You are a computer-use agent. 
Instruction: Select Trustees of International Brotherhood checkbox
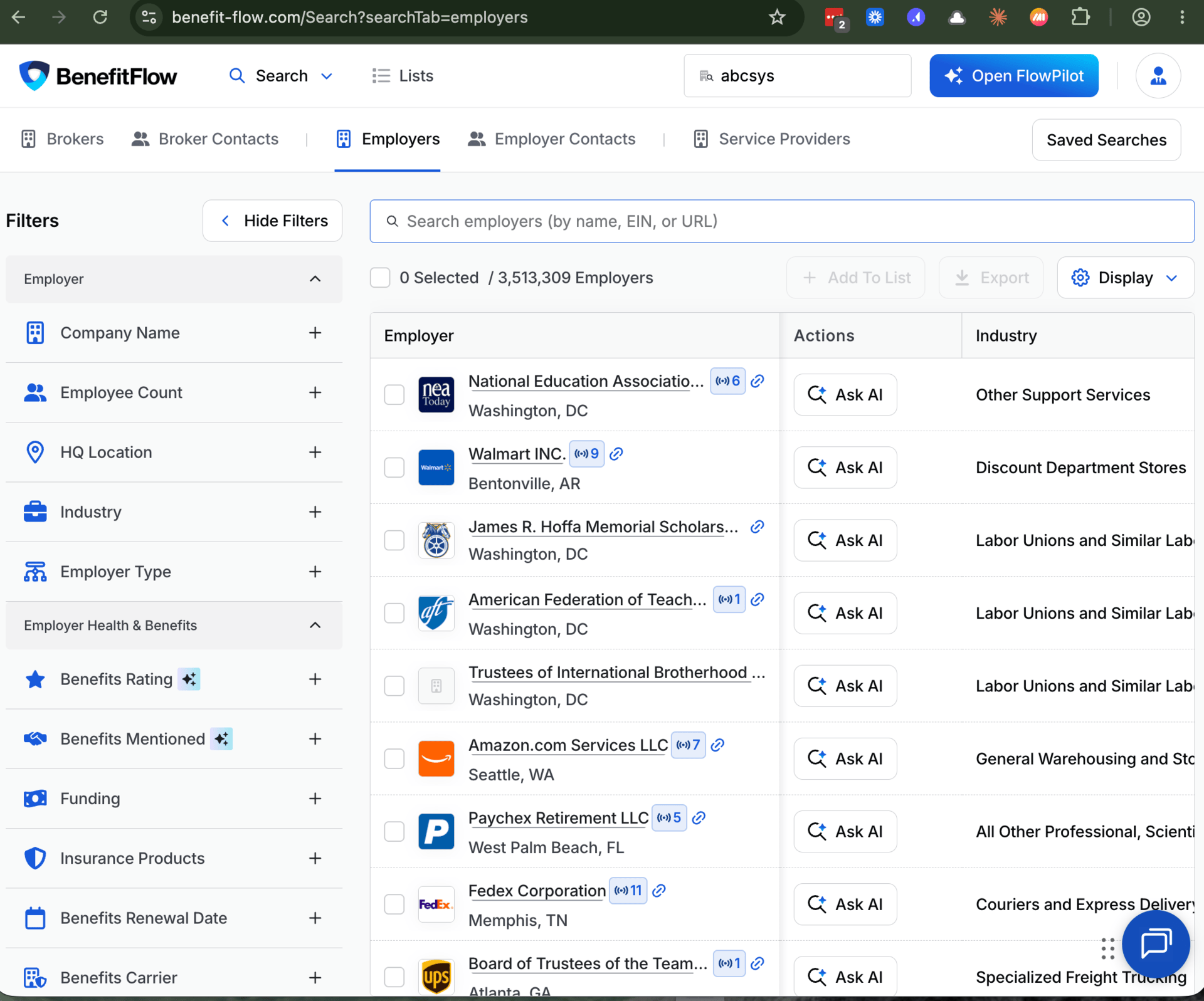click(x=394, y=686)
